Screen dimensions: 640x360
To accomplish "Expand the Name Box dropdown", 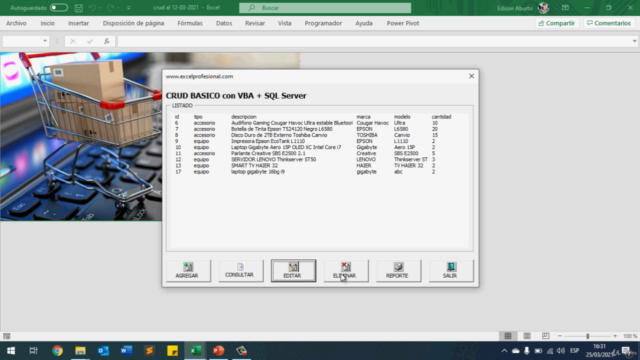I will click(x=45, y=41).
